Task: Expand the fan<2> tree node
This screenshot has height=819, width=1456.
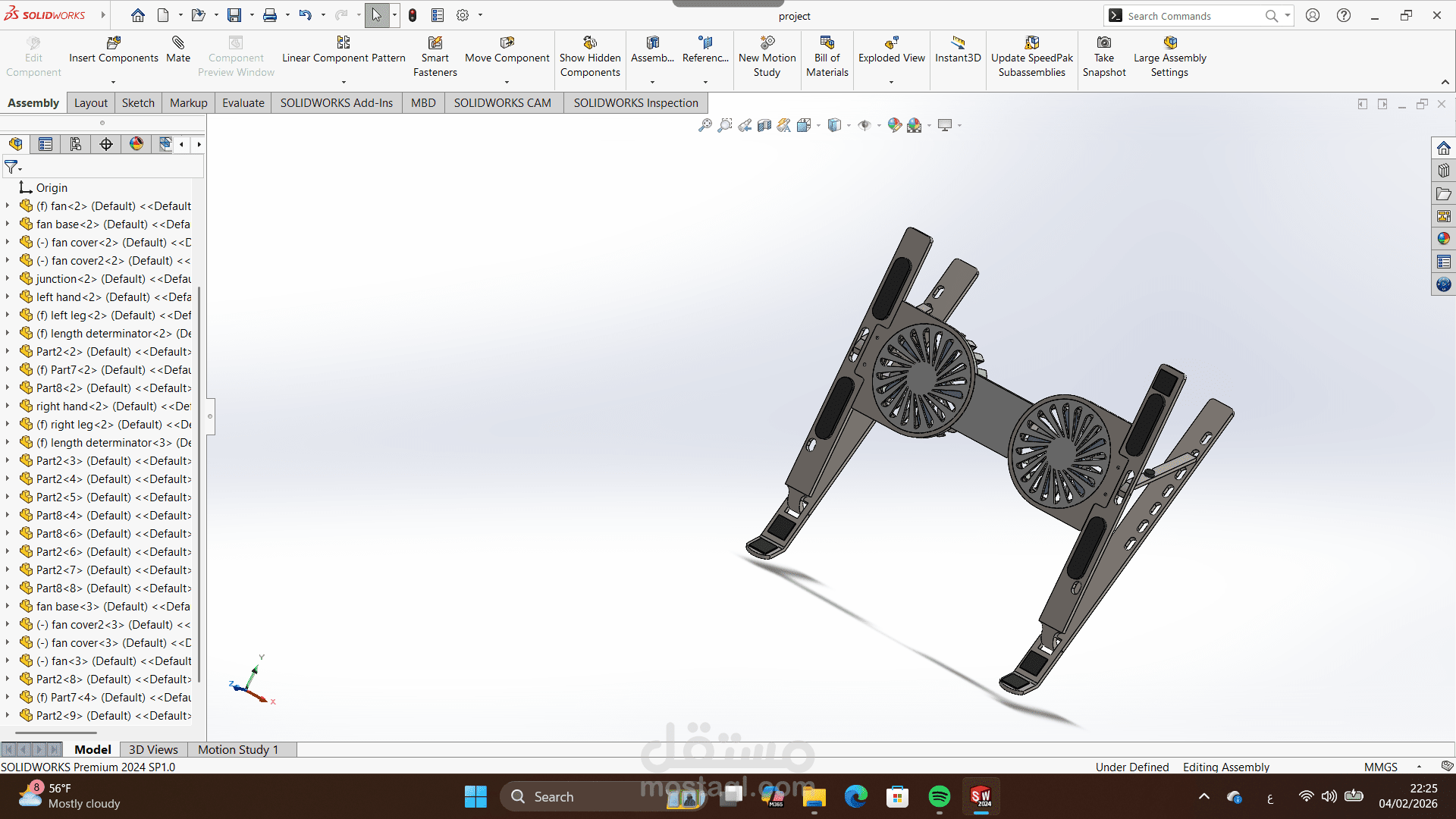Action: pos(8,206)
